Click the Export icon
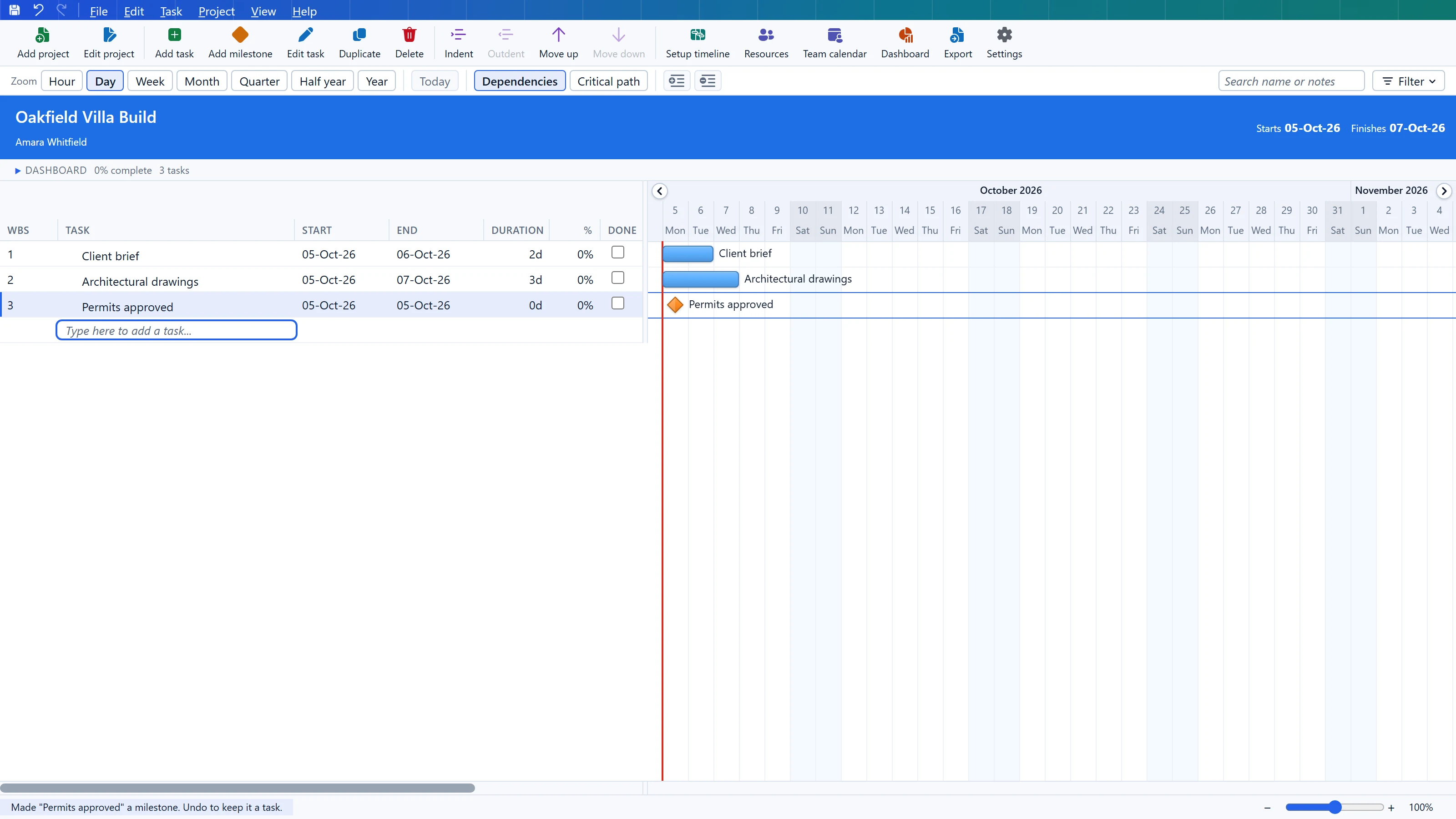Viewport: 1456px width, 819px height. click(x=957, y=35)
